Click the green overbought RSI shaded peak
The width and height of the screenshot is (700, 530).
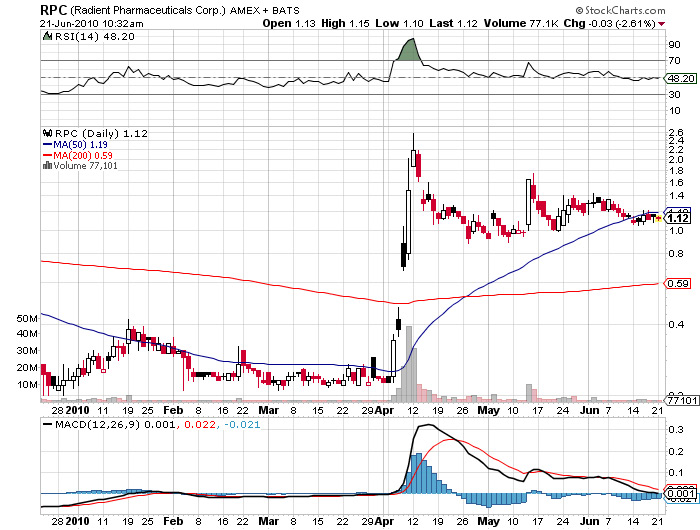408,50
